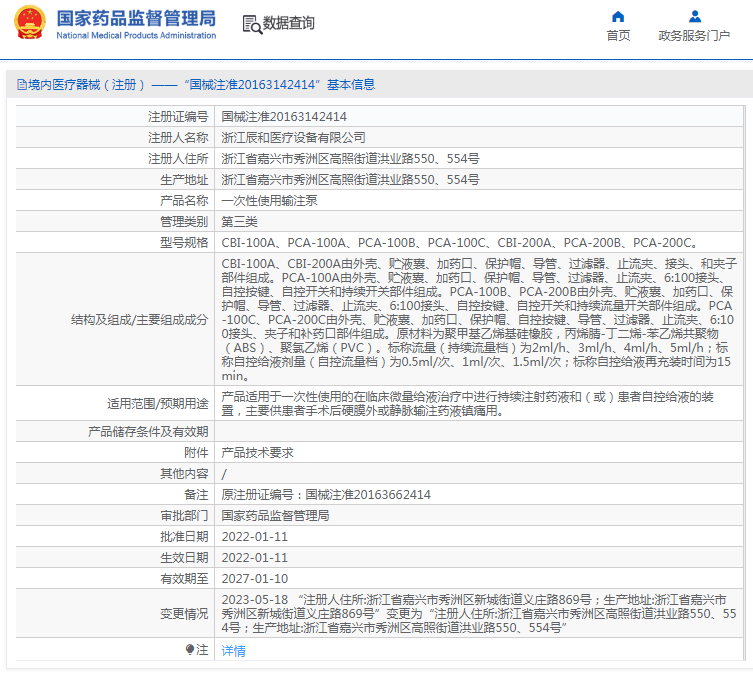The height and width of the screenshot is (676, 753).
Task: Click the 其他内容 label
Action: coord(184,474)
